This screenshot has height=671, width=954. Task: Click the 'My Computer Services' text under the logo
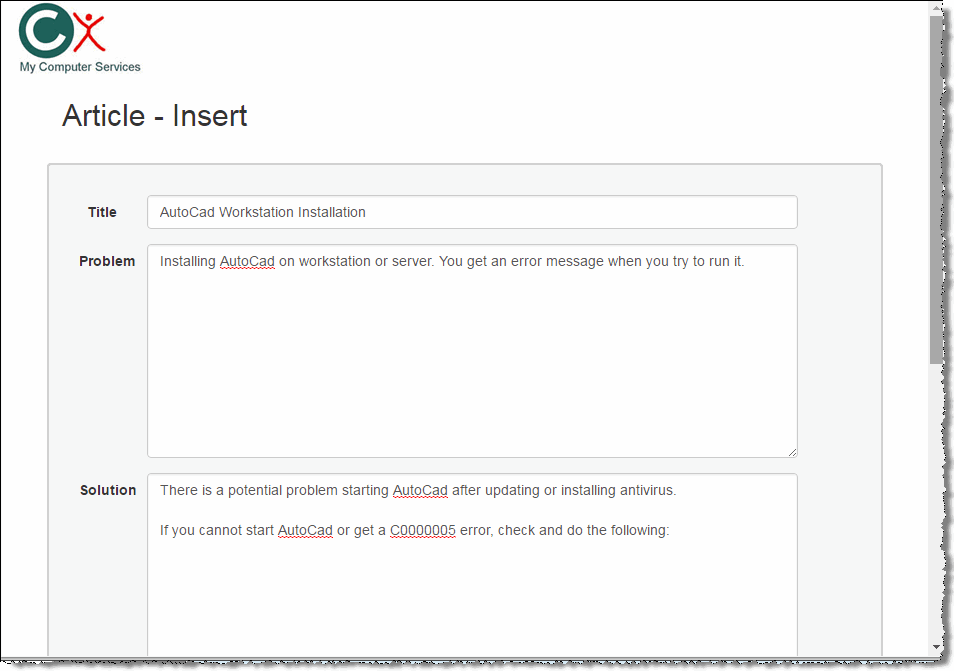[x=79, y=67]
